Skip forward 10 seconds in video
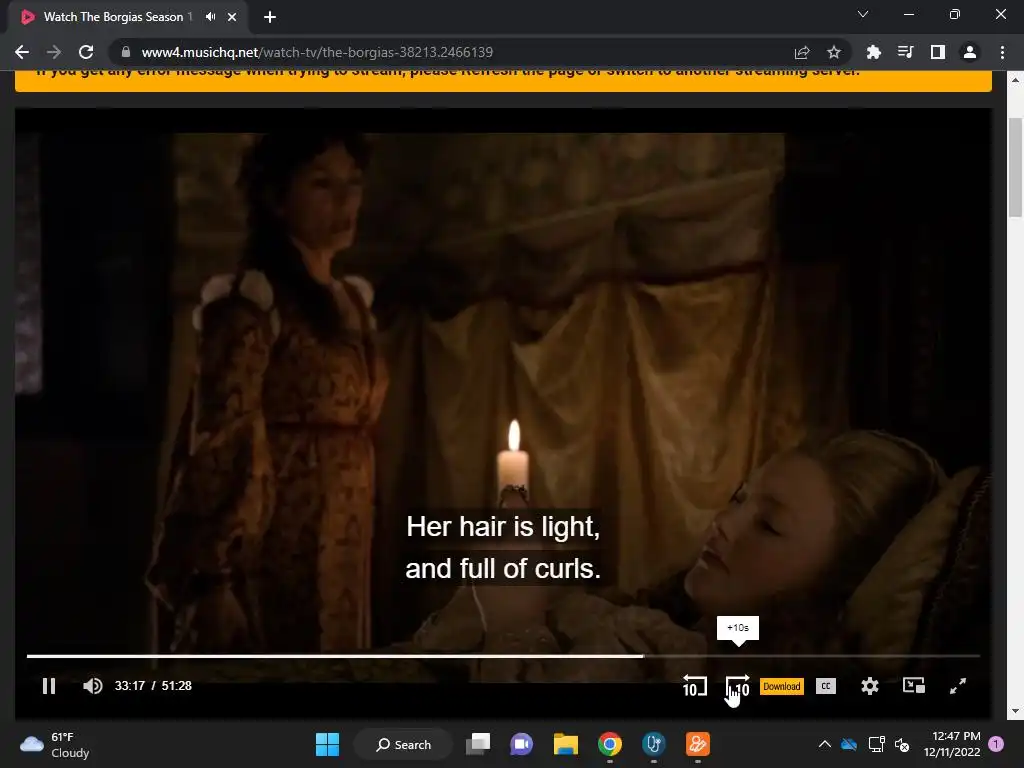 (738, 686)
